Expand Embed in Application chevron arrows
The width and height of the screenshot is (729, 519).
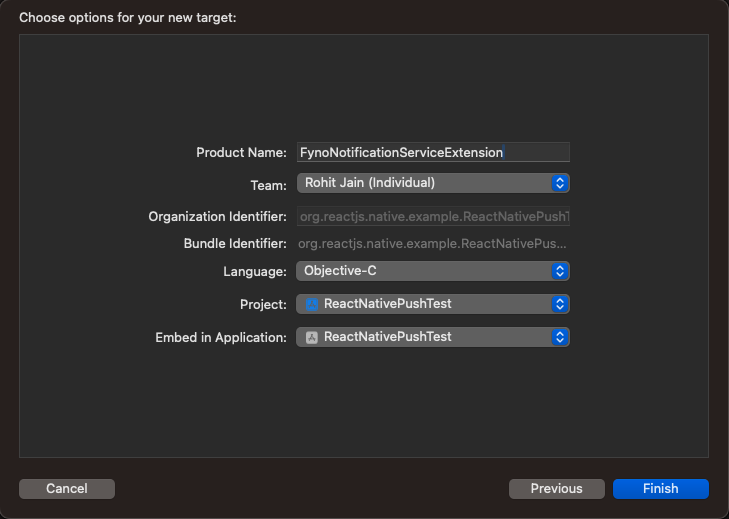coord(560,337)
